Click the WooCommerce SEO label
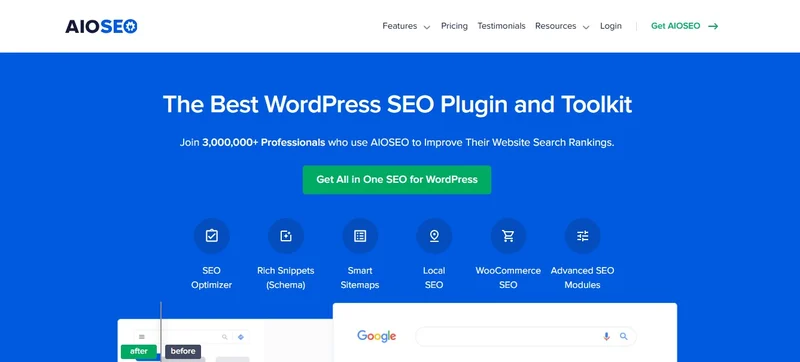The height and width of the screenshot is (362, 800). (508, 278)
